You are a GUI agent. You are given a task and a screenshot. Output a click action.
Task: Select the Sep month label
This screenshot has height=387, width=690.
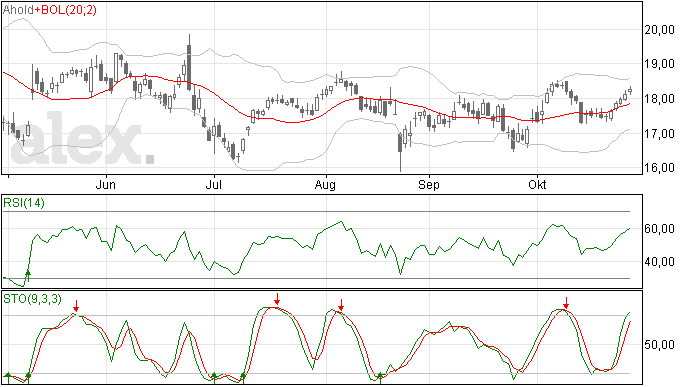(429, 185)
